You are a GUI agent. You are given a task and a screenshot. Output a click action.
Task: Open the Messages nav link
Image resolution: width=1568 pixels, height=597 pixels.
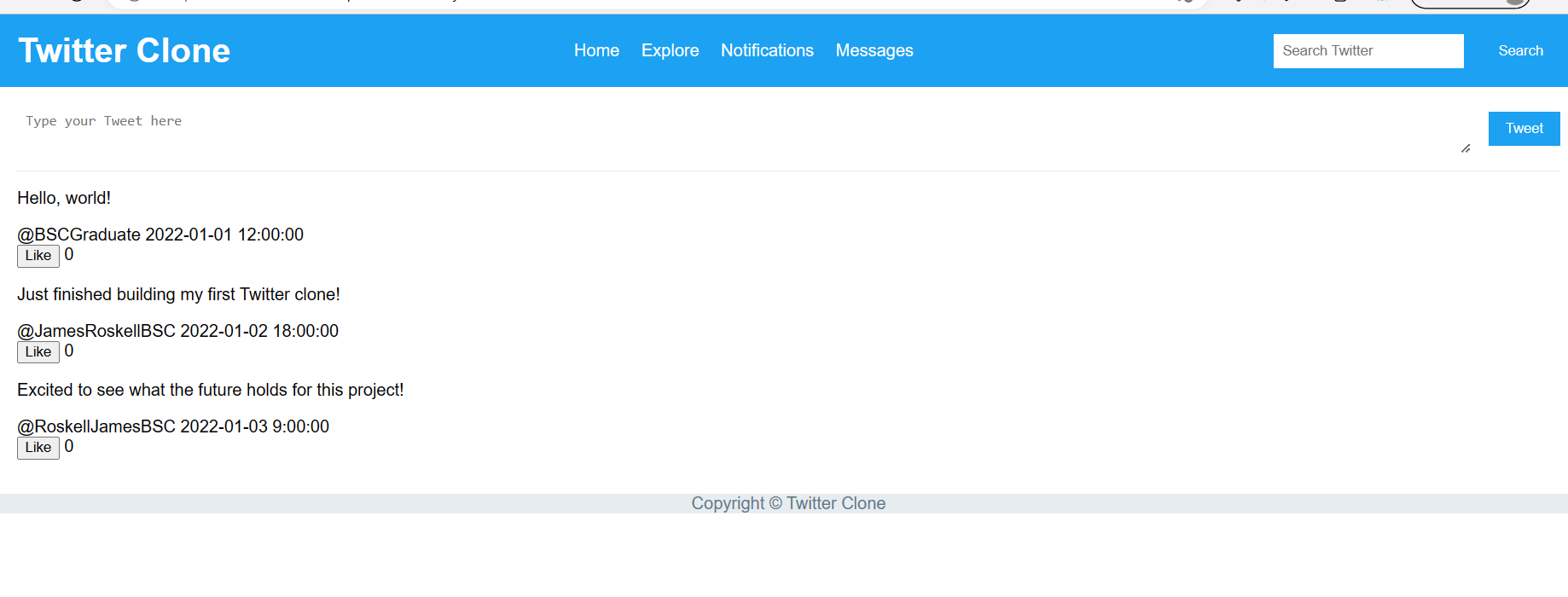coord(874,51)
